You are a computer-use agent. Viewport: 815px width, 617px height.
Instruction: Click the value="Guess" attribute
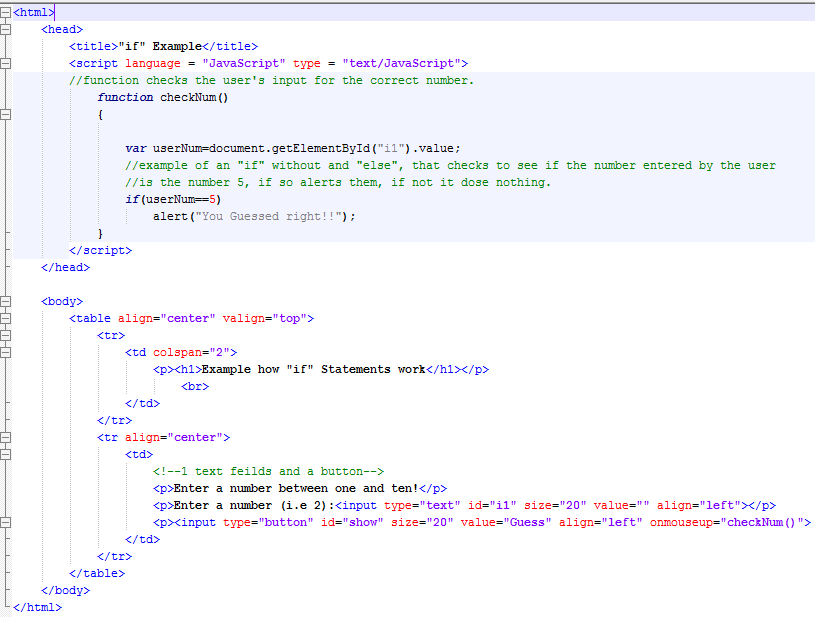(506, 522)
